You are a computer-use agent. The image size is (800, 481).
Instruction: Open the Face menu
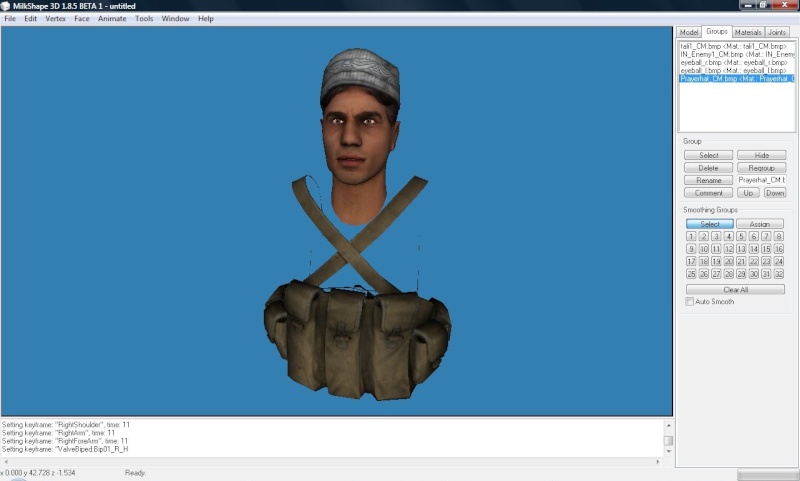tap(82, 18)
